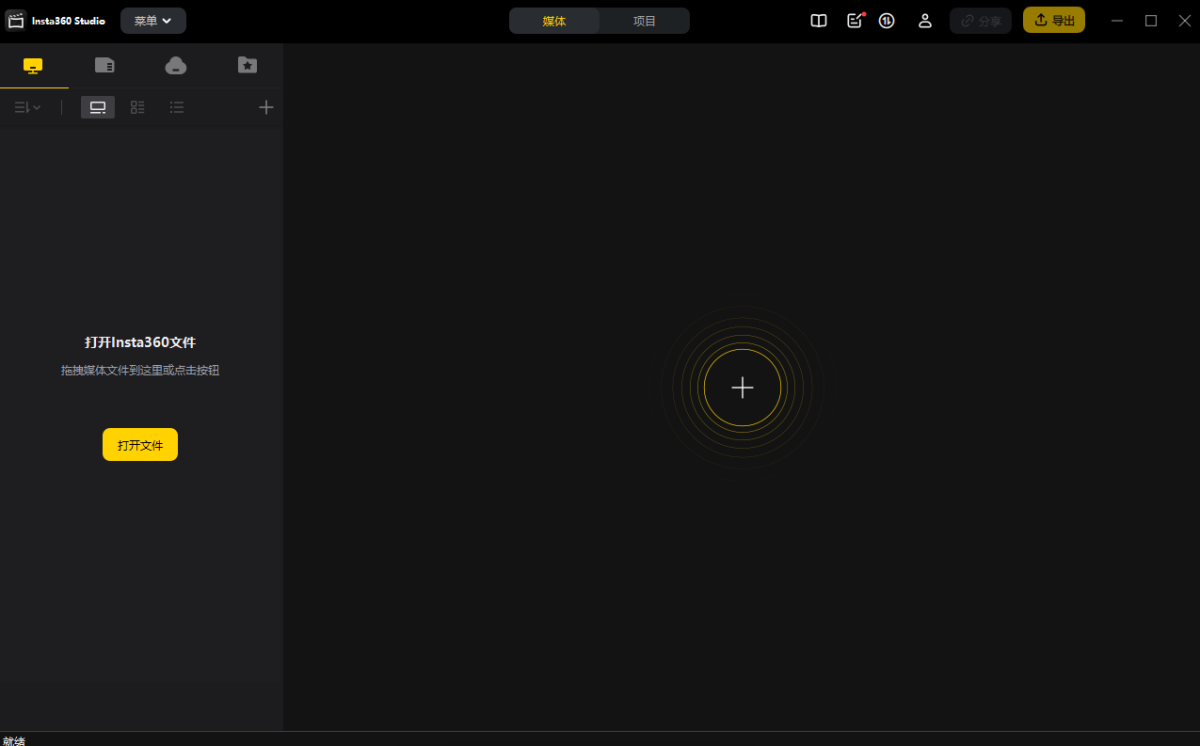This screenshot has height=746, width=1200.
Task: Open the feedback note icon with red dot
Action: [x=854, y=21]
